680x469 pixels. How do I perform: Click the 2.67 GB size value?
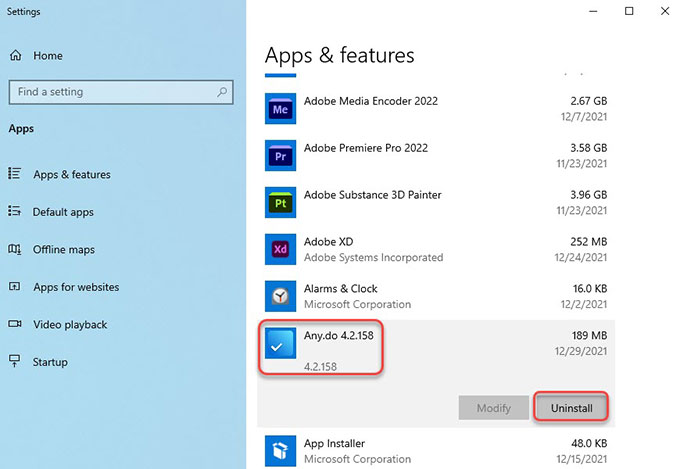point(588,101)
